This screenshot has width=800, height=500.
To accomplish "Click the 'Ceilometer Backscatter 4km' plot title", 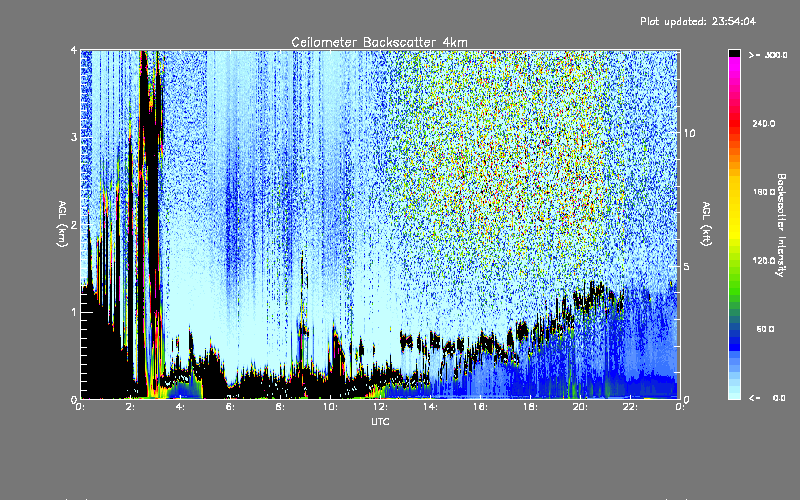I will pyautogui.click(x=379, y=42).
